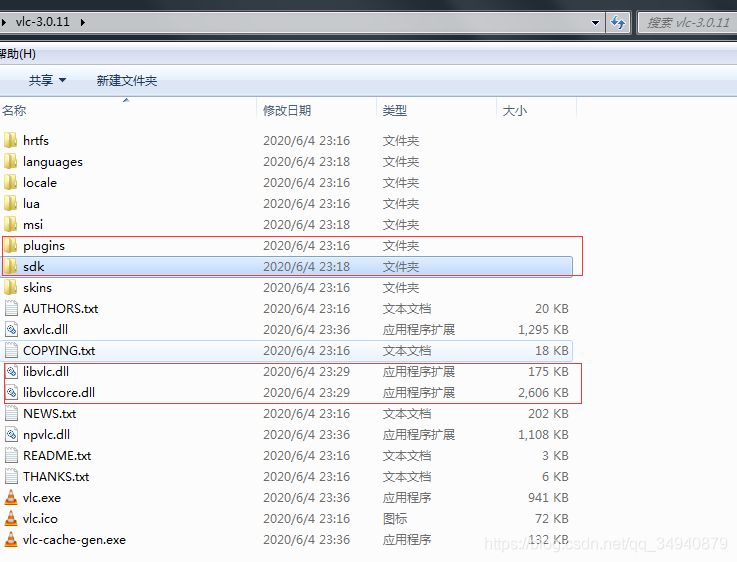Click the modified date of NEWS.txt
Viewport: 737px width, 562px height.
306,414
